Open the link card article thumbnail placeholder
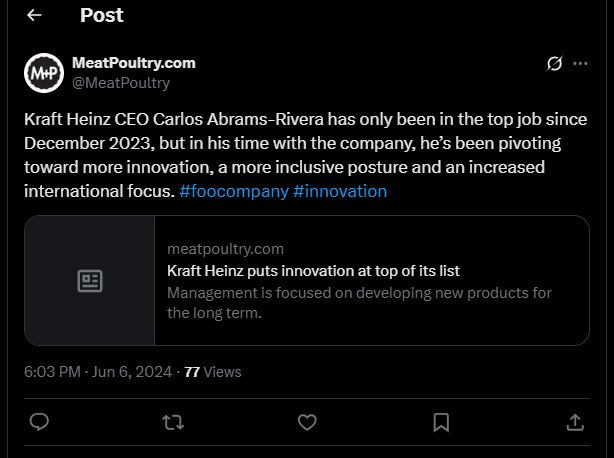Screen dimensions: 614x458 (90, 281)
